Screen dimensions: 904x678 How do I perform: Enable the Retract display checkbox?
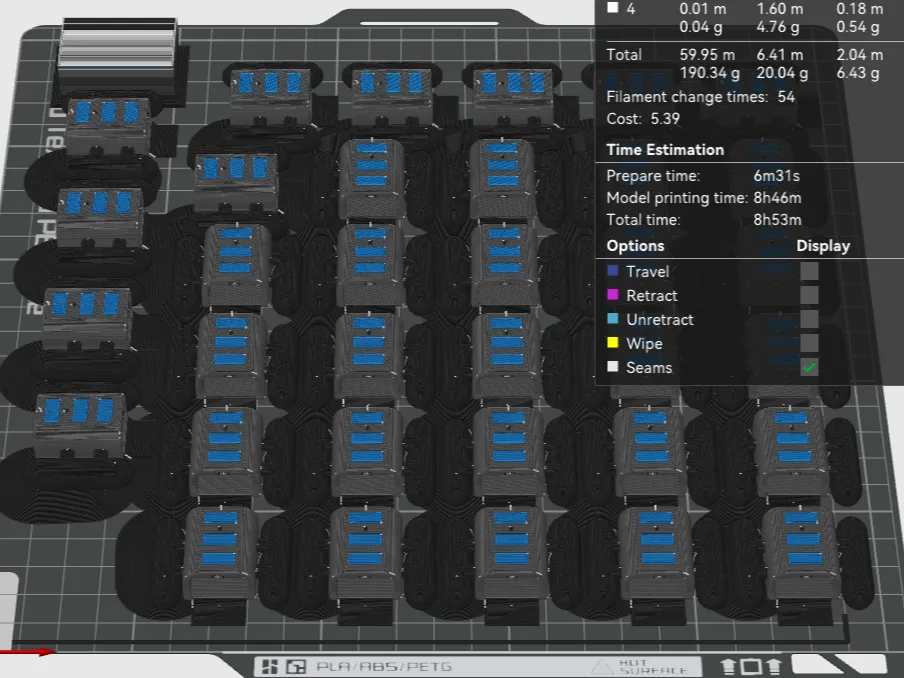[x=809, y=295]
